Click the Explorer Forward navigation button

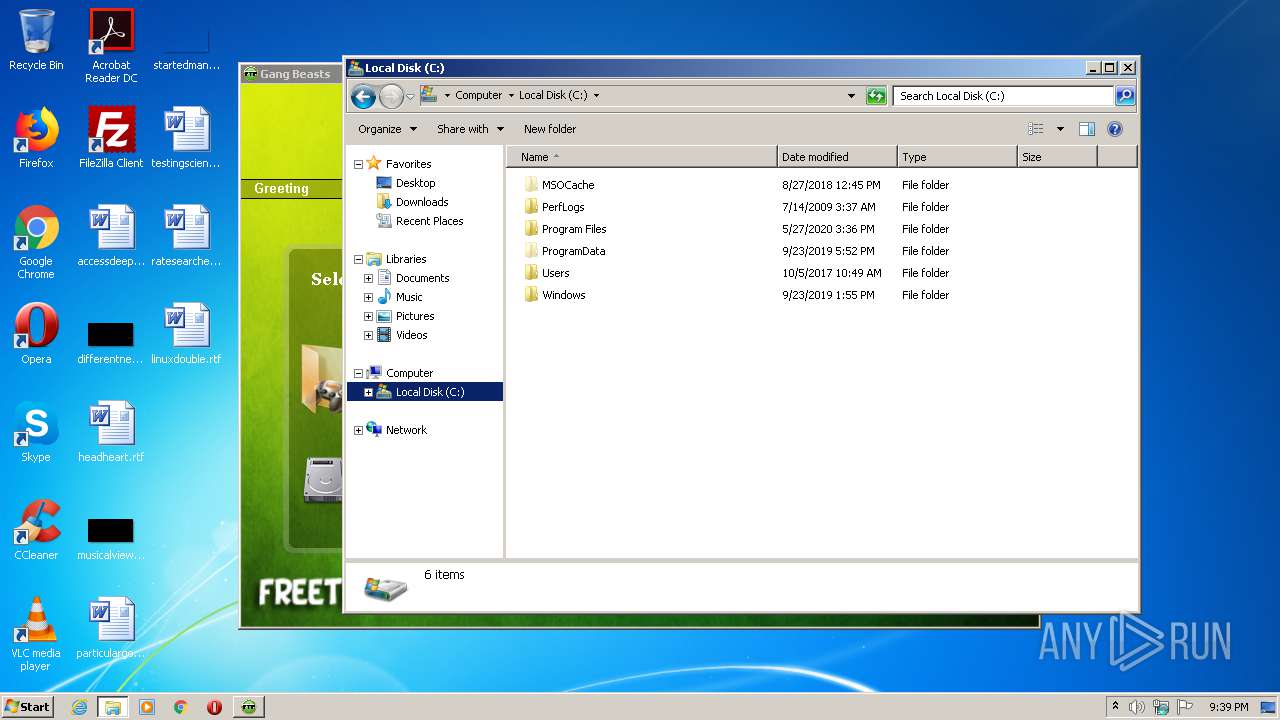pos(391,96)
